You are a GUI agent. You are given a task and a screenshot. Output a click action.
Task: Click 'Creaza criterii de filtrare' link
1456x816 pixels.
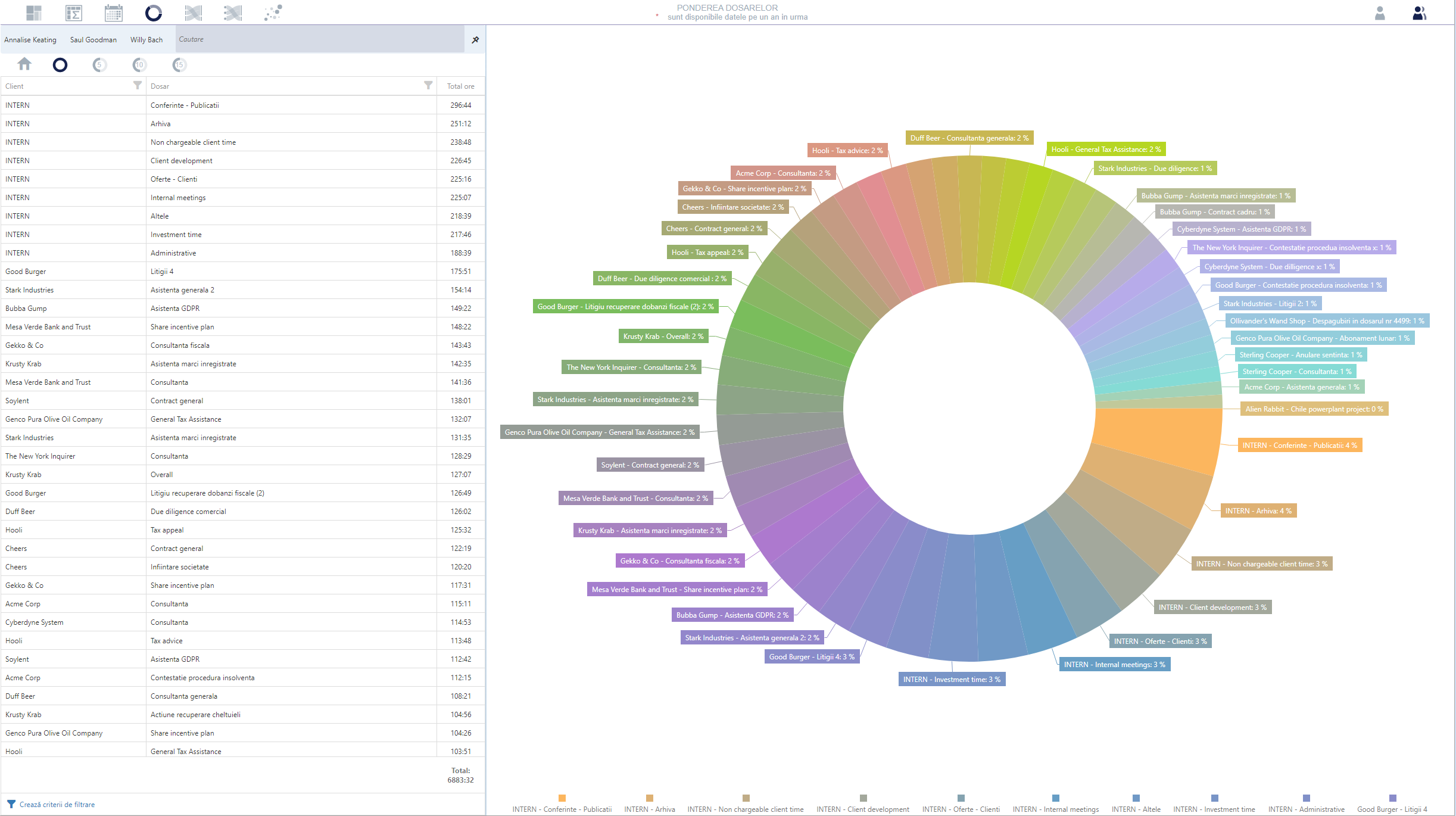click(57, 804)
